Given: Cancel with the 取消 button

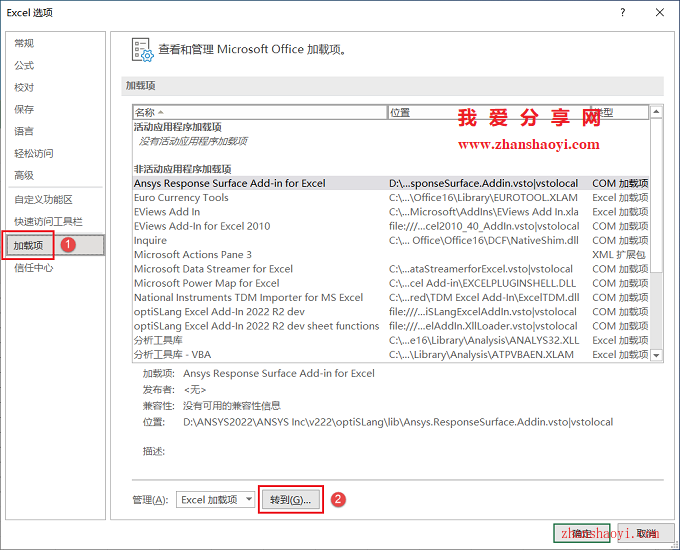Looking at the screenshot, I should 646,534.
